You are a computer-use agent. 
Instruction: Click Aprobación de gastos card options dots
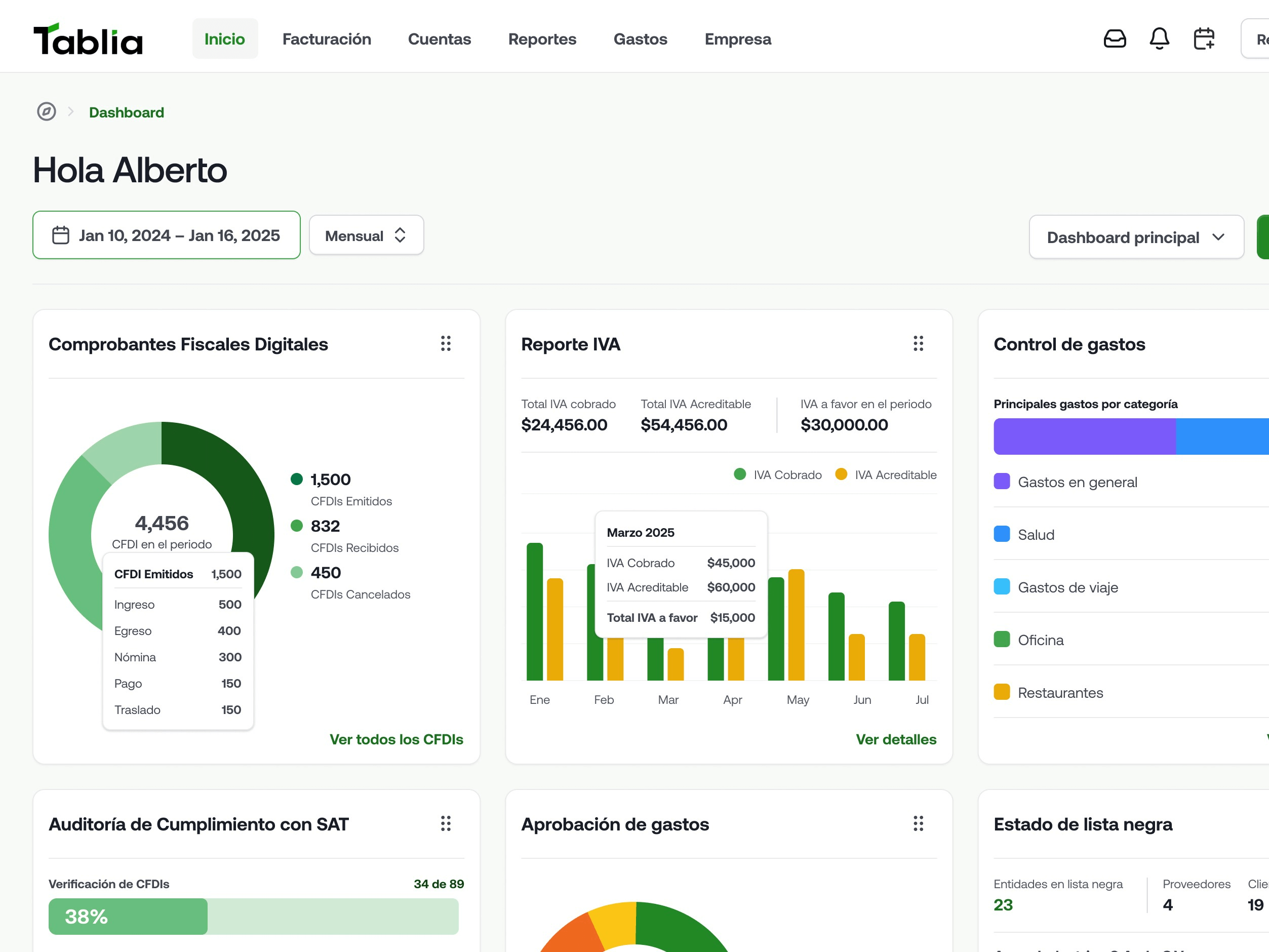(918, 823)
